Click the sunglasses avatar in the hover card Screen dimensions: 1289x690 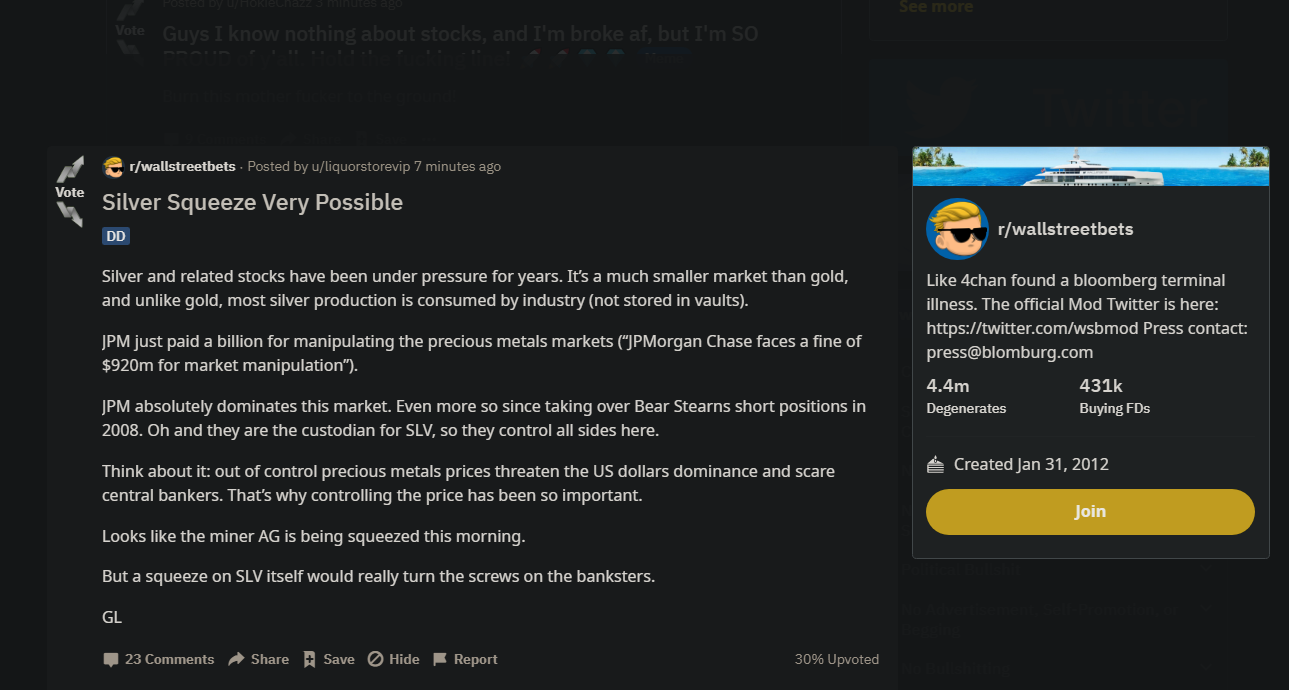click(957, 229)
